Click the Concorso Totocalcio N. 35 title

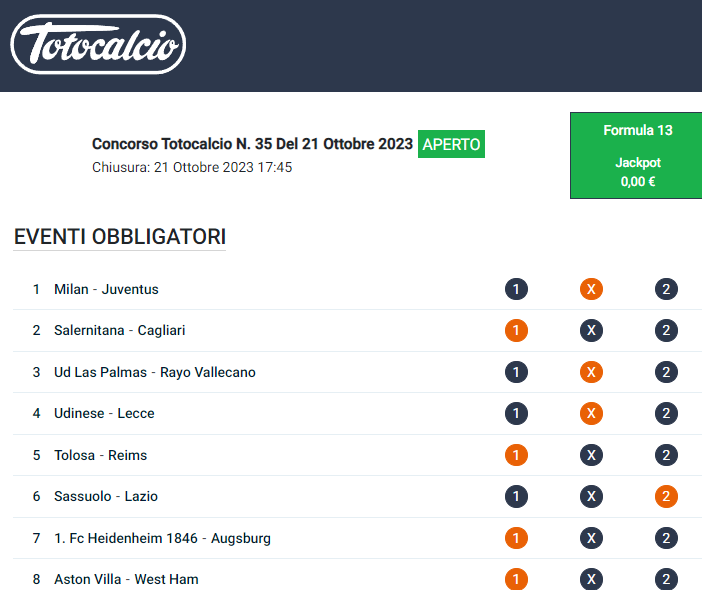(x=252, y=144)
